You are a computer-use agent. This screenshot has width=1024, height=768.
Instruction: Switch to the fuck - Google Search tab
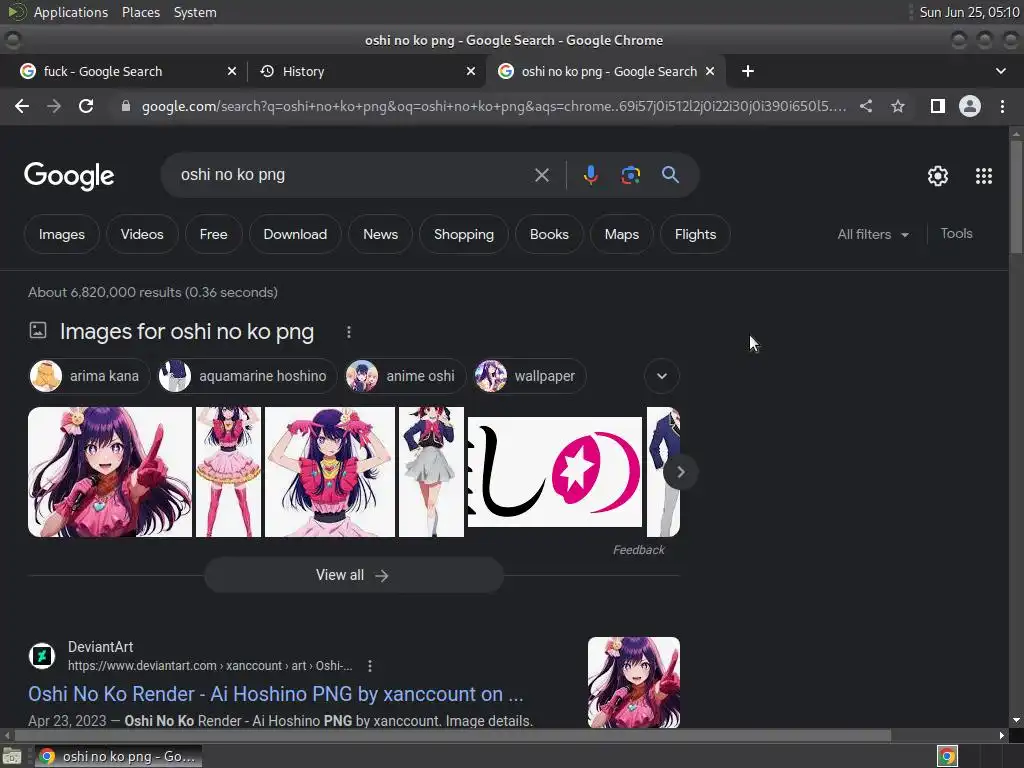click(127, 71)
